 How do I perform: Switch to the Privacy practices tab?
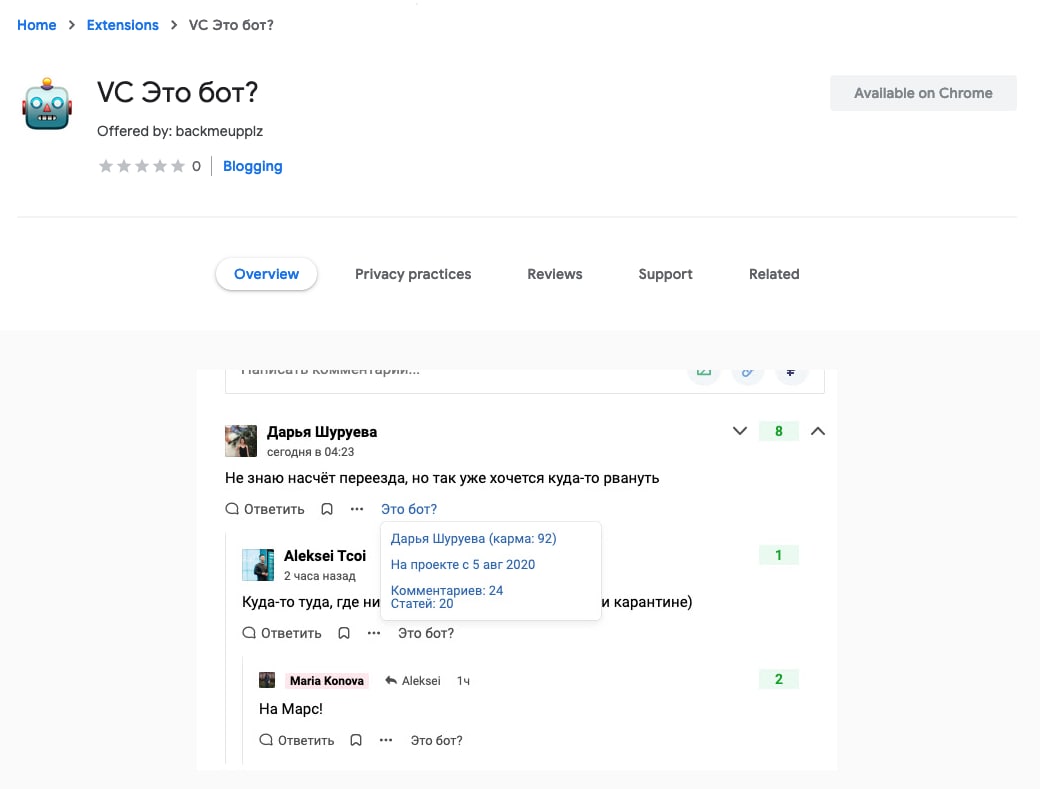(x=413, y=274)
